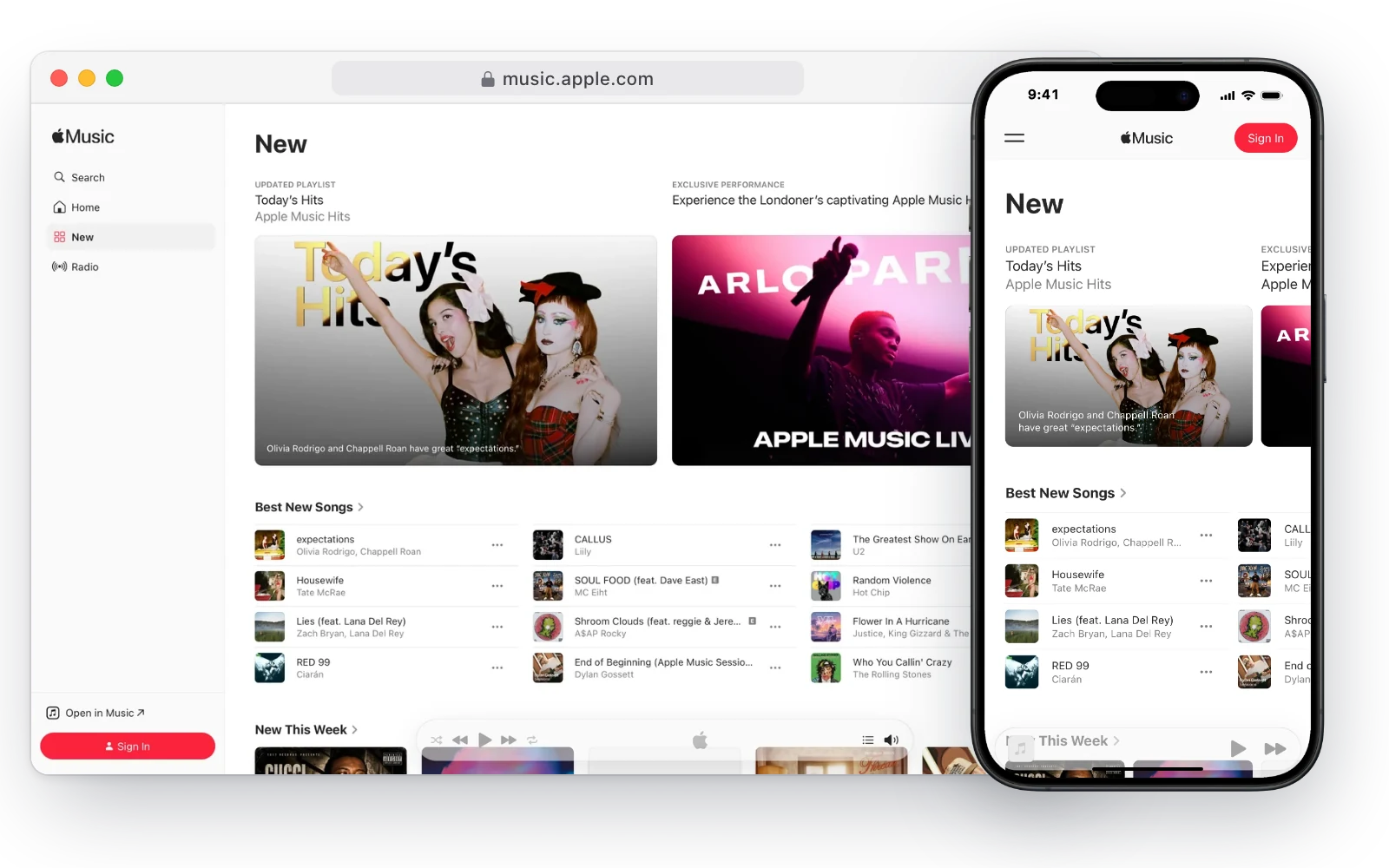Viewport: 1389px width, 868px height.
Task: Click the previous track button in the browser player
Action: point(460,740)
